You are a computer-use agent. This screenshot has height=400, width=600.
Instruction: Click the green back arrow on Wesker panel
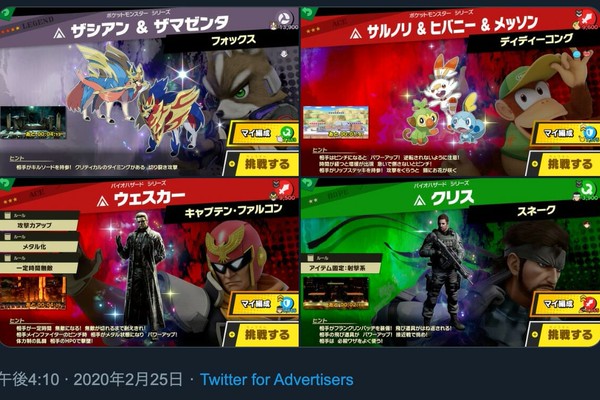pos(5,184)
